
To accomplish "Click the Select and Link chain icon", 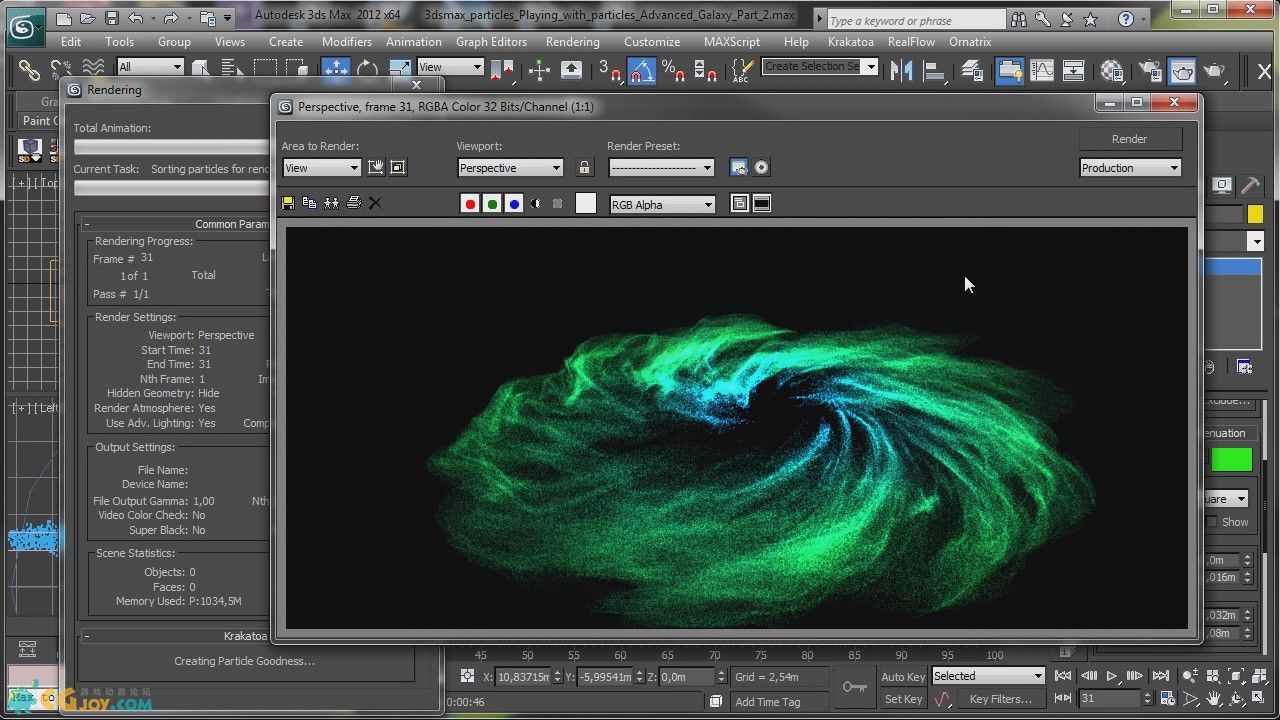I will tap(29, 70).
